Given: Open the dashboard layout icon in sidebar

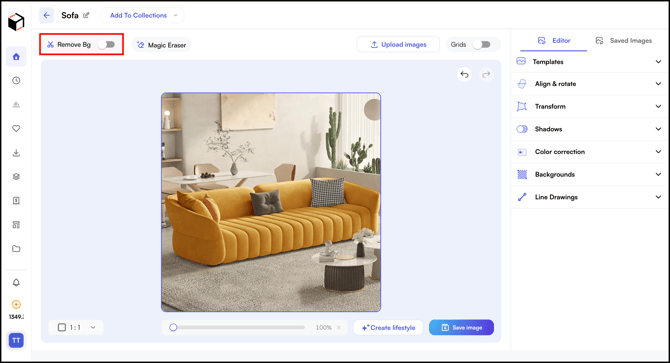Looking at the screenshot, I should [16, 225].
